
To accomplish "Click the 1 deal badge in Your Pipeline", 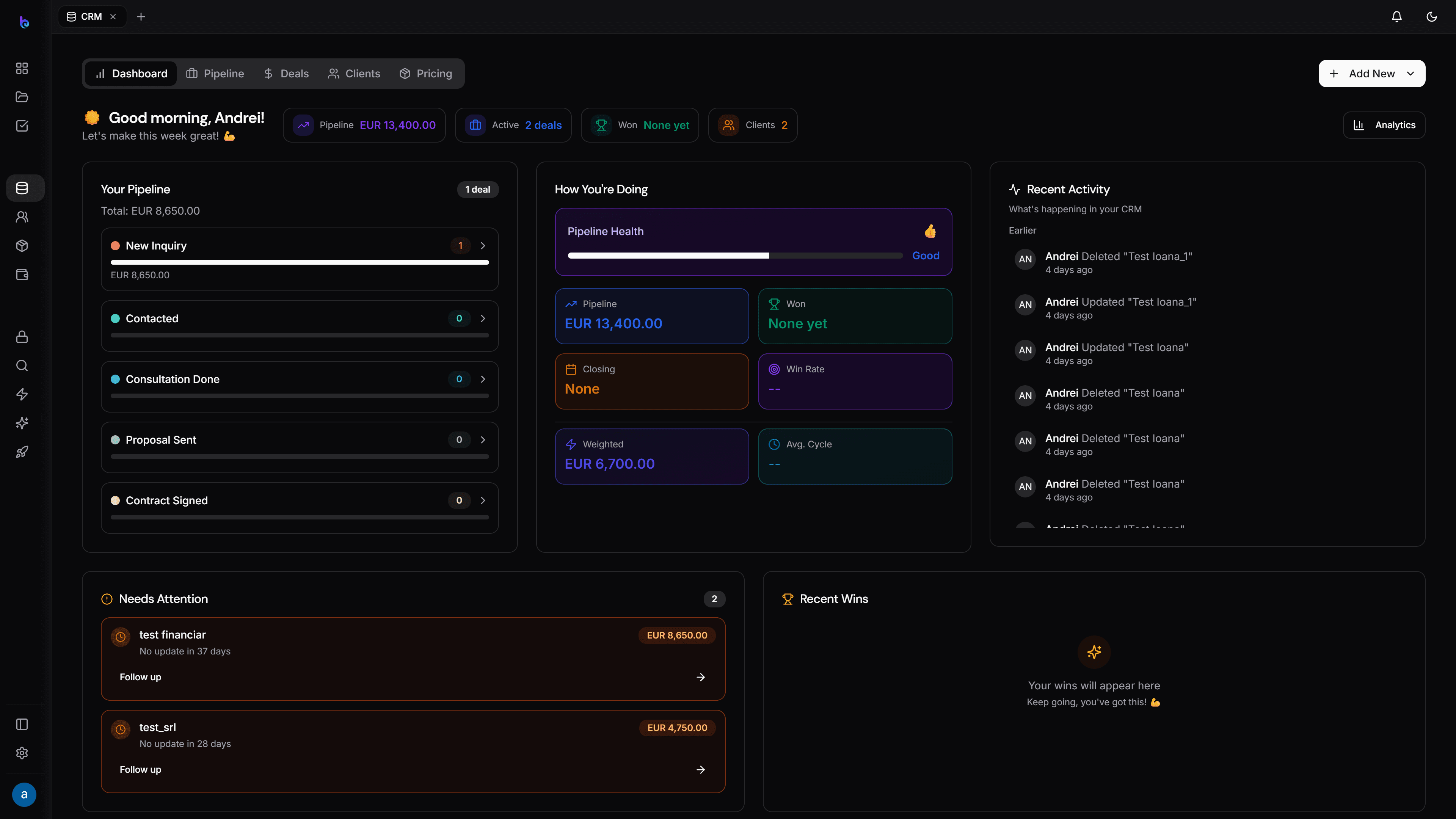I will tap(478, 189).
